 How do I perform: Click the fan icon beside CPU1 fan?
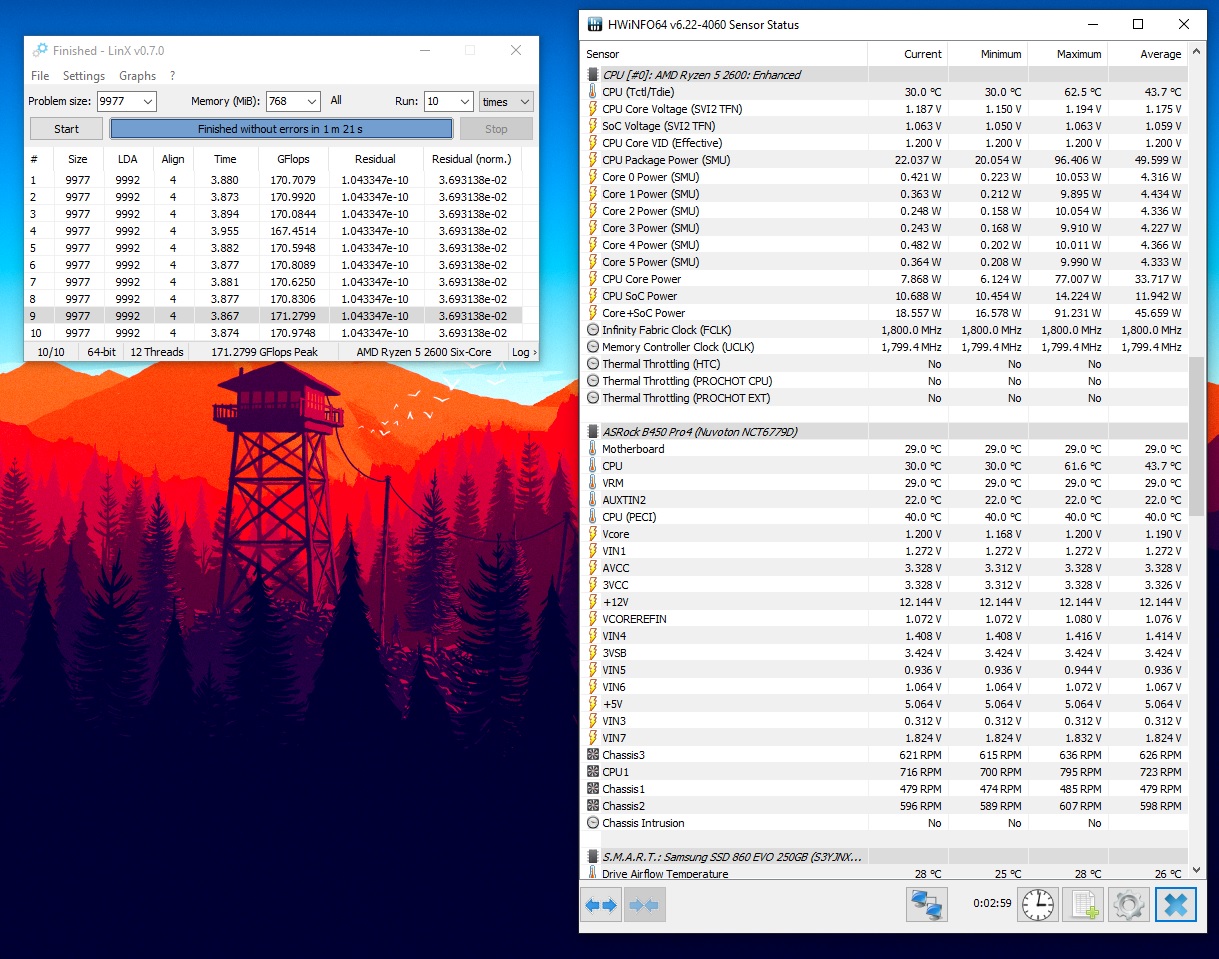[x=593, y=772]
